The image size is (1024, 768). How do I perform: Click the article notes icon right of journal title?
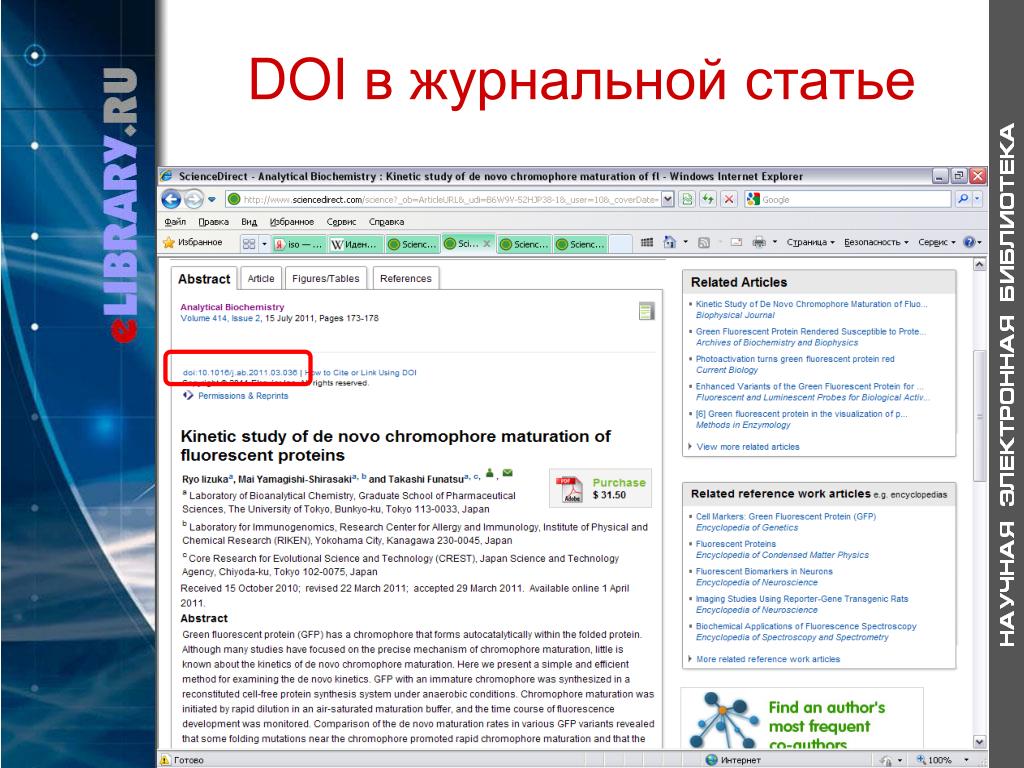point(647,312)
